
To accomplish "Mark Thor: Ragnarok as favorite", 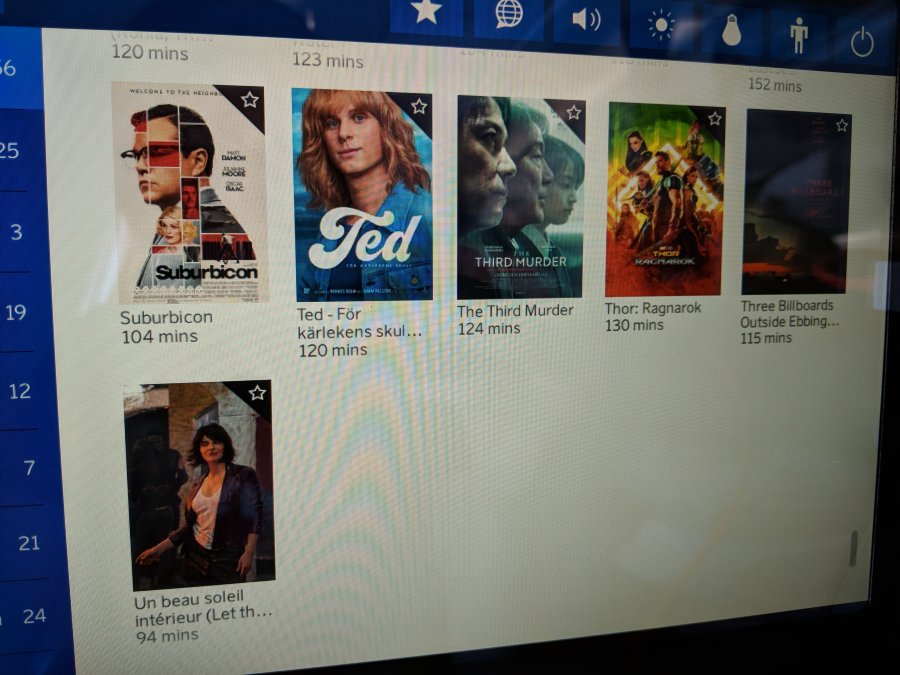I will 714,118.
